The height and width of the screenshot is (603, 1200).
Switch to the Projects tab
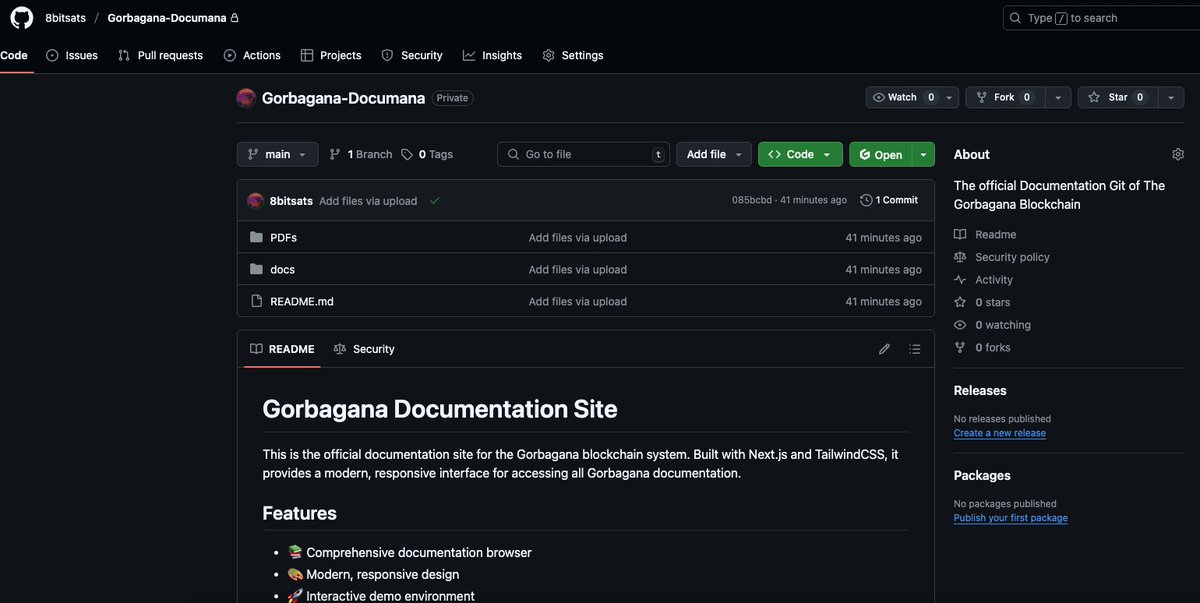(331, 55)
